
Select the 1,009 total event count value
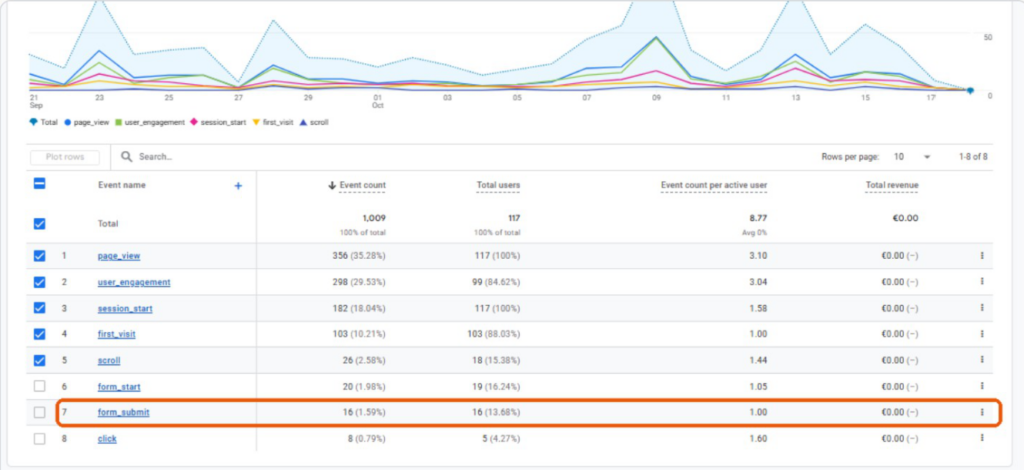click(x=374, y=218)
